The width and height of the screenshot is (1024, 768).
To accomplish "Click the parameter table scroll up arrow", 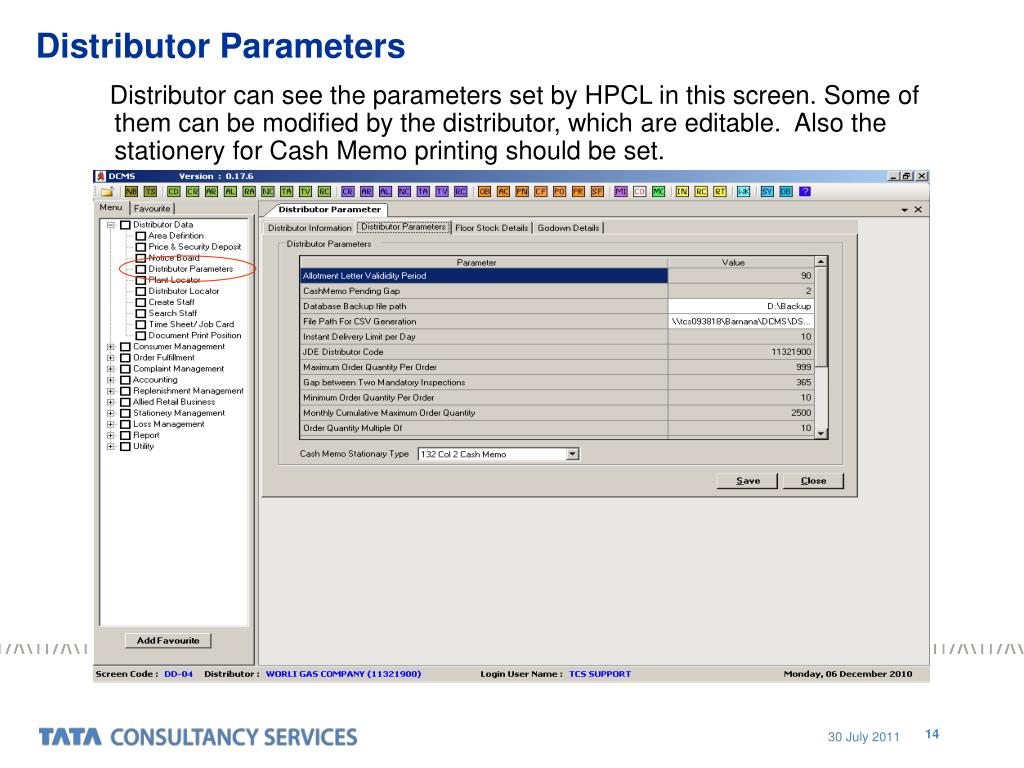I will [x=822, y=262].
